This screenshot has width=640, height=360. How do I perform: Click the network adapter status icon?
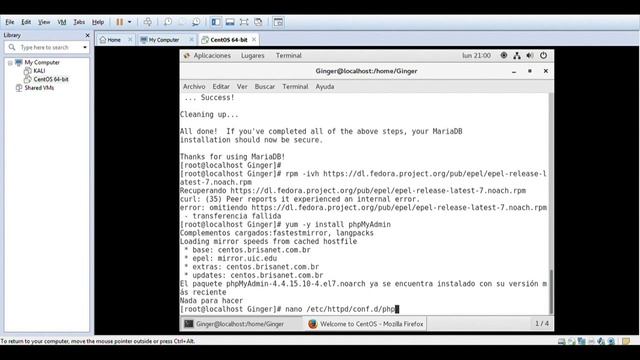pos(582,341)
